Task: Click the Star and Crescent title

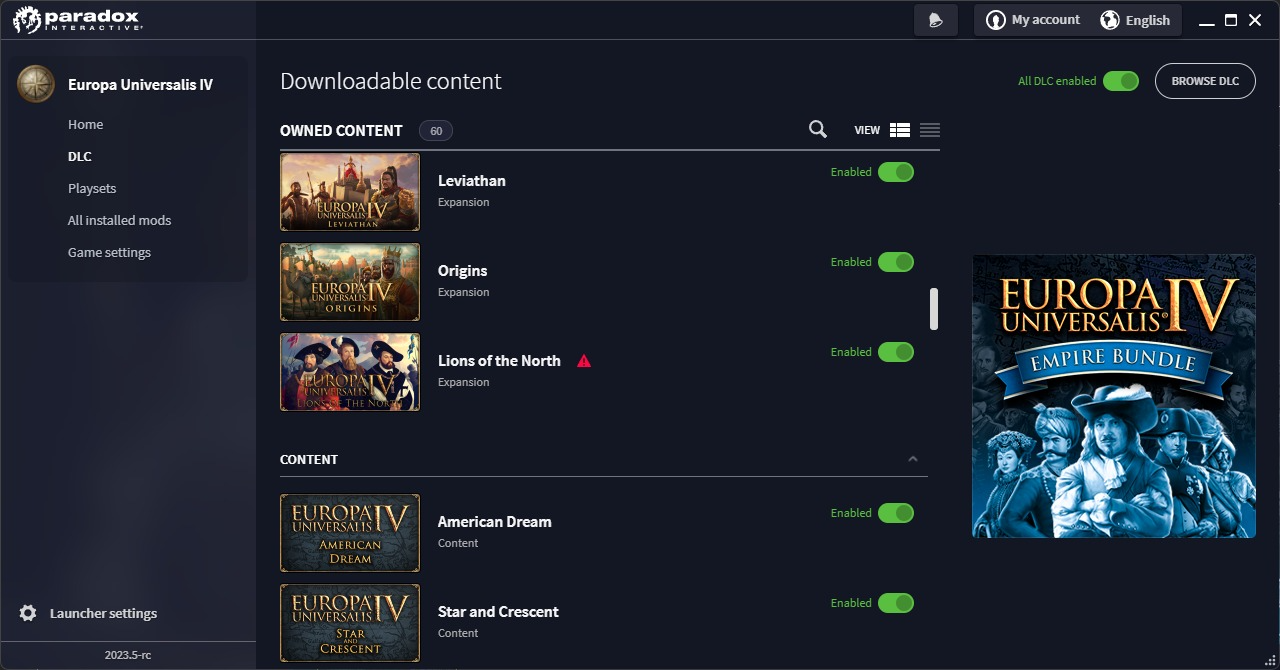Action: [498, 612]
